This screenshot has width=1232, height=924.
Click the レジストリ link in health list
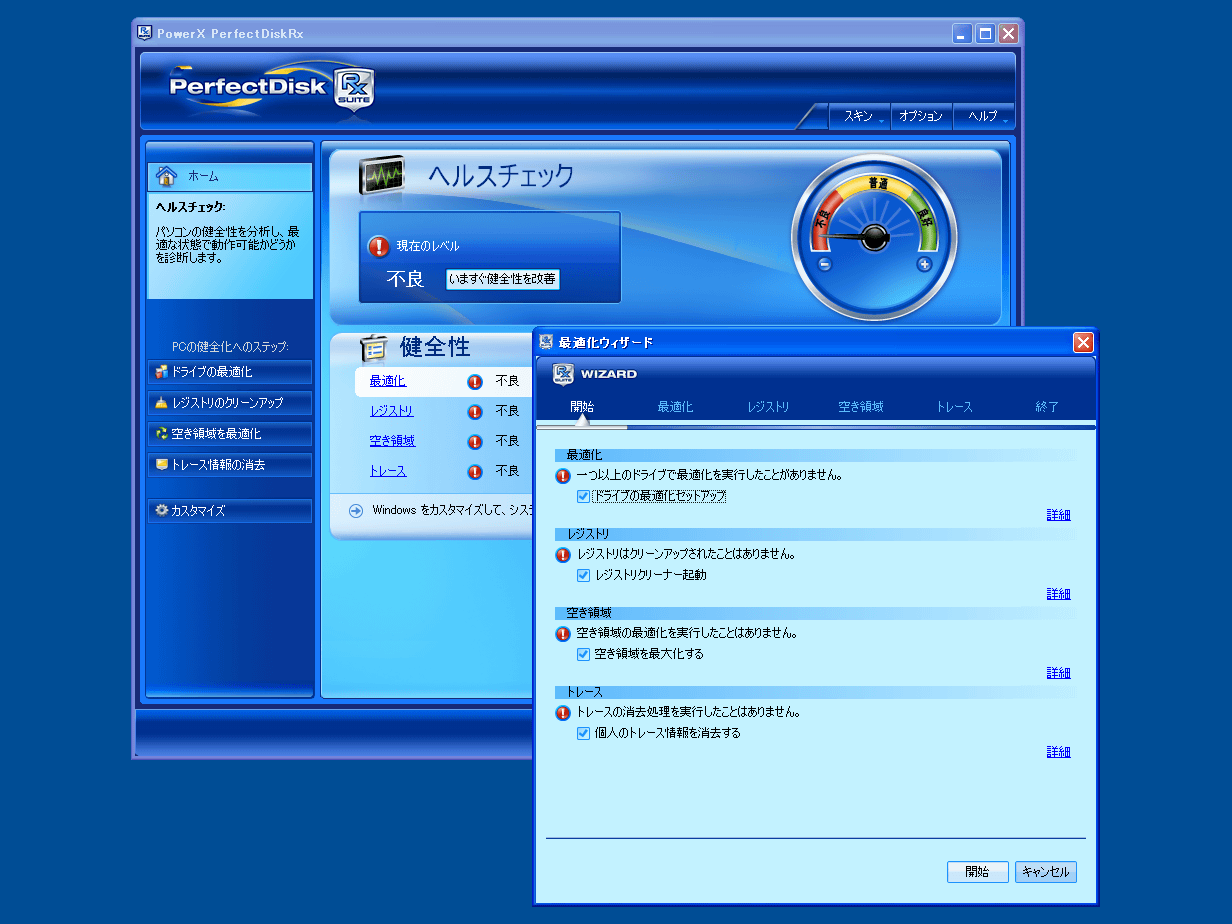391,411
